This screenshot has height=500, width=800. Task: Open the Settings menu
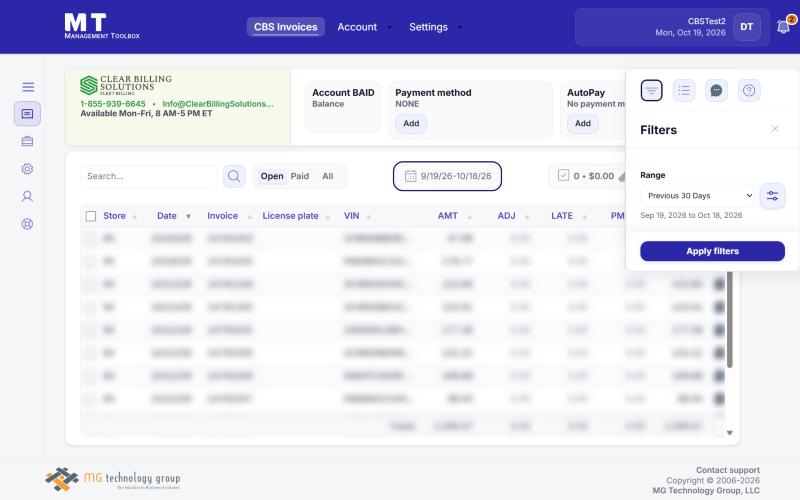(428, 27)
